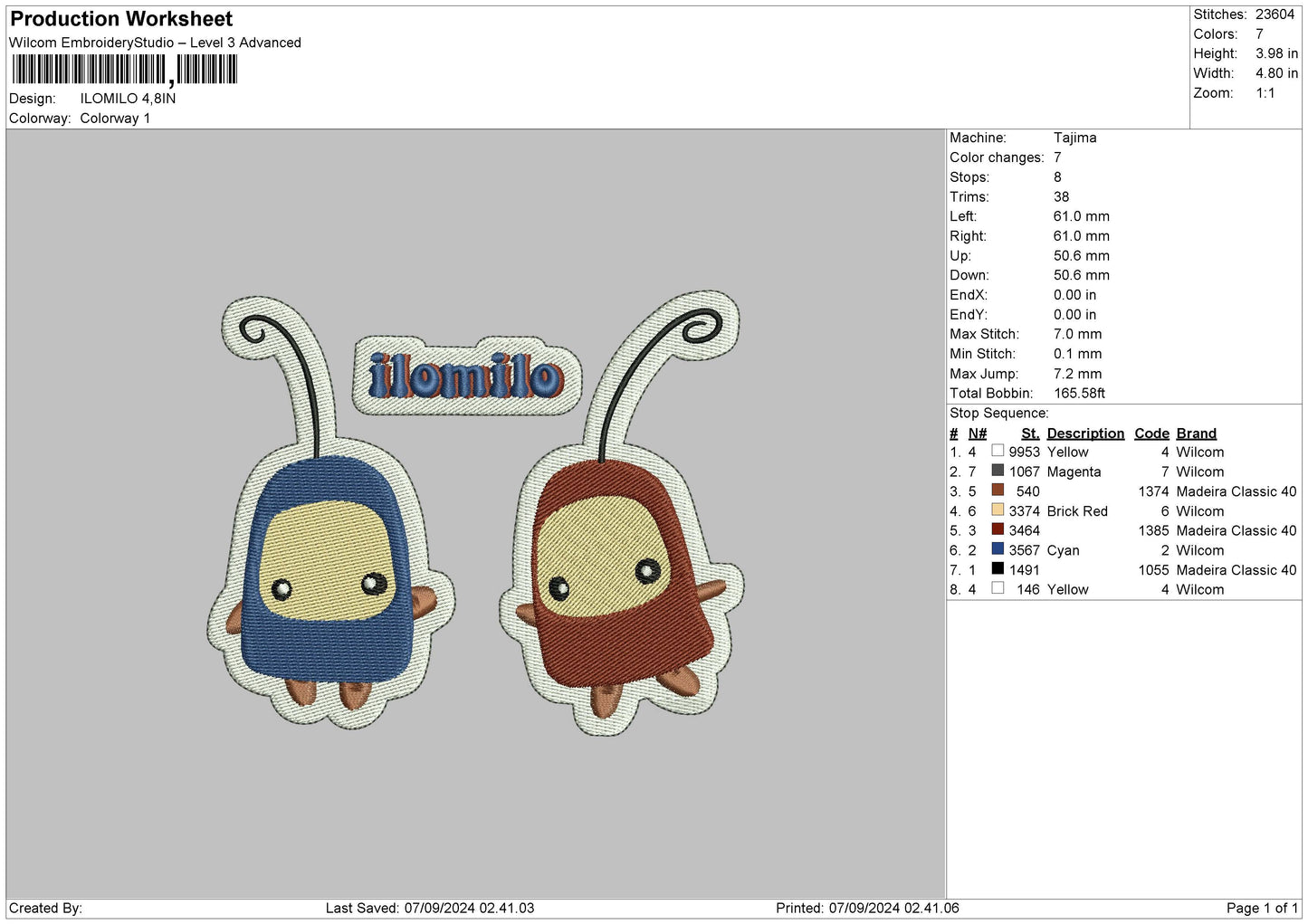
Task: Pick the cream swatch beside 3374 Brick Red
Action: pyautogui.click(x=998, y=510)
